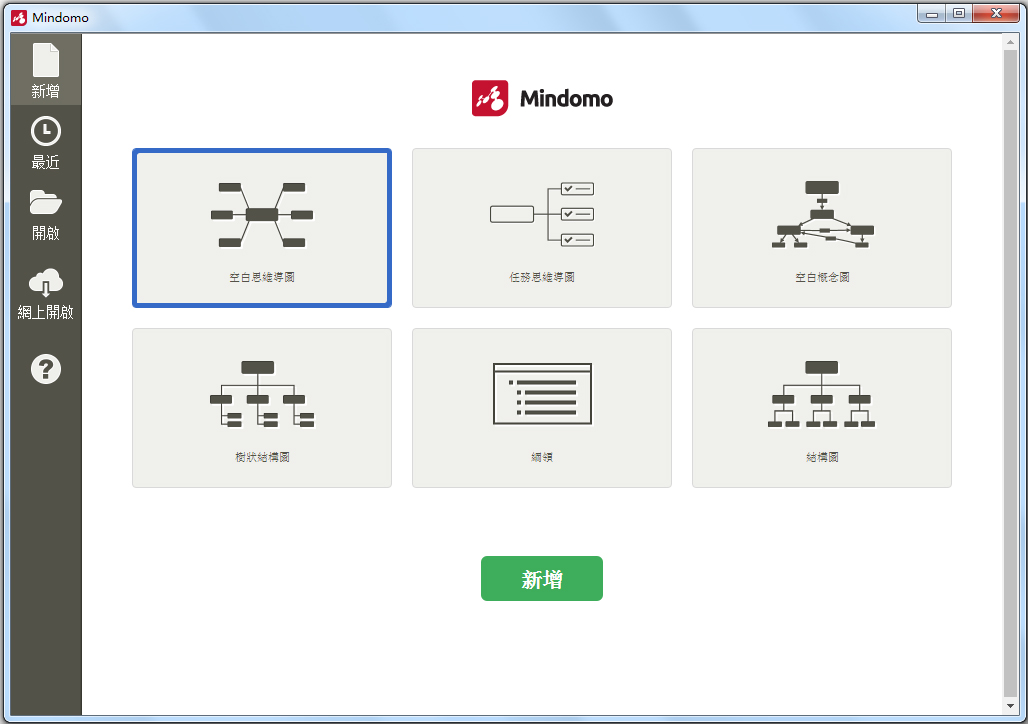The height and width of the screenshot is (724, 1028).
Task: Click the Mindomo title bar app icon
Action: (x=19, y=18)
